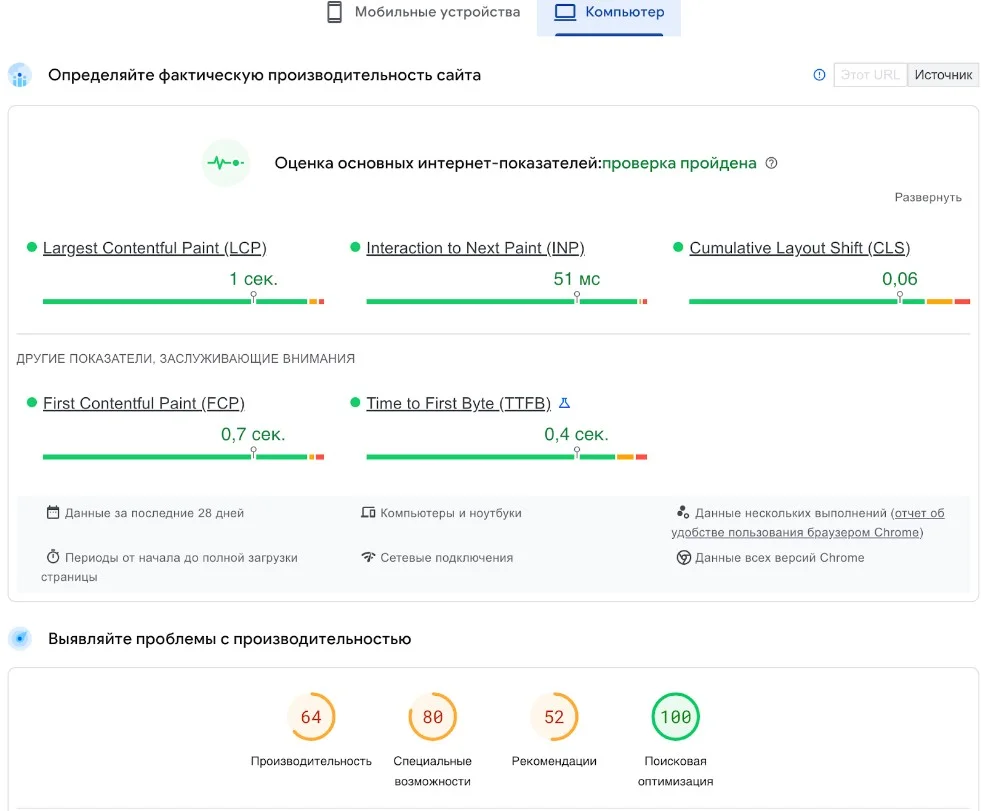981x811 pixels.
Task: Click the calendar icon for 28 days data
Action: tap(53, 513)
